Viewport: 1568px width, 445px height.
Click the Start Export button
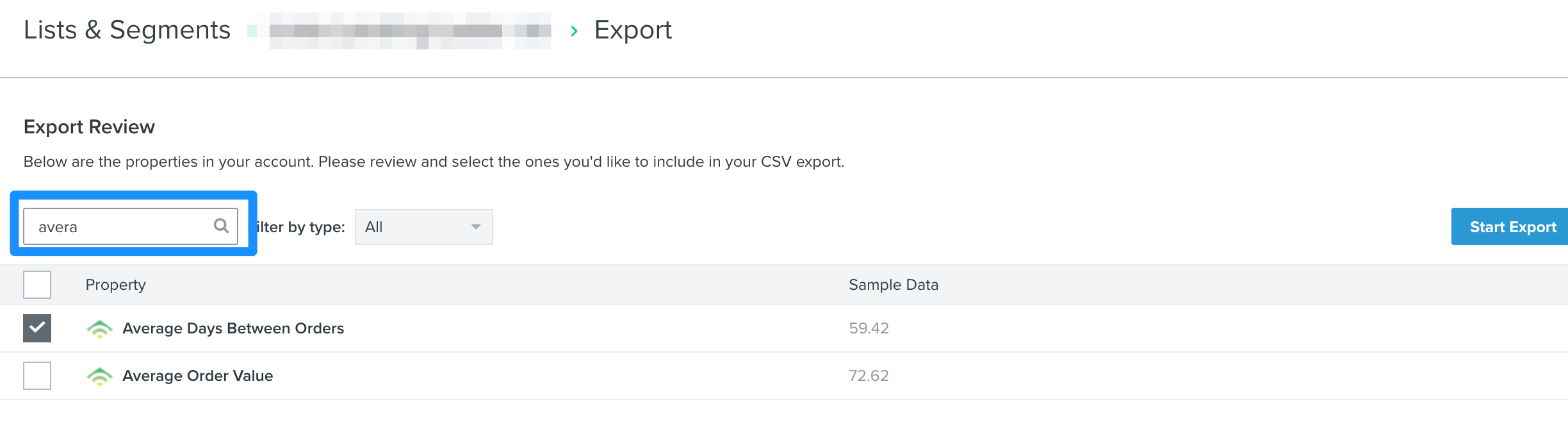1510,226
